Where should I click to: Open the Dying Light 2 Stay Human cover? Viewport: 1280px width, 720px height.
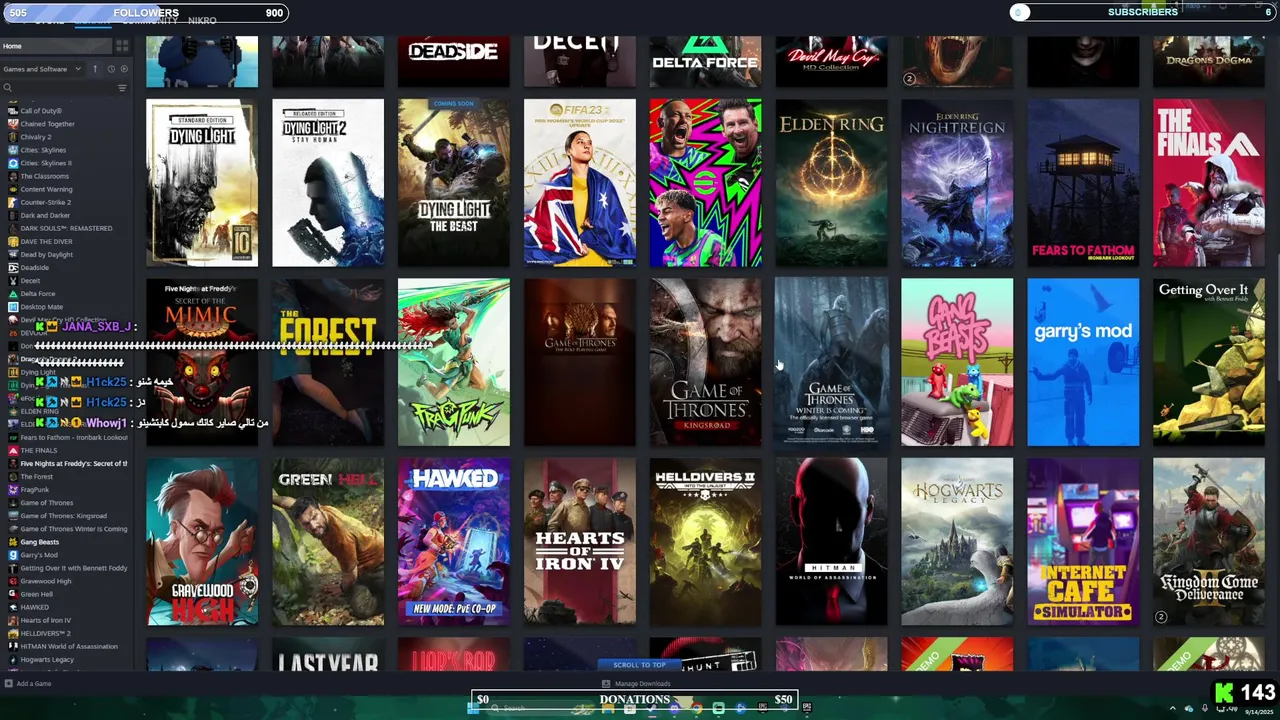(328, 183)
